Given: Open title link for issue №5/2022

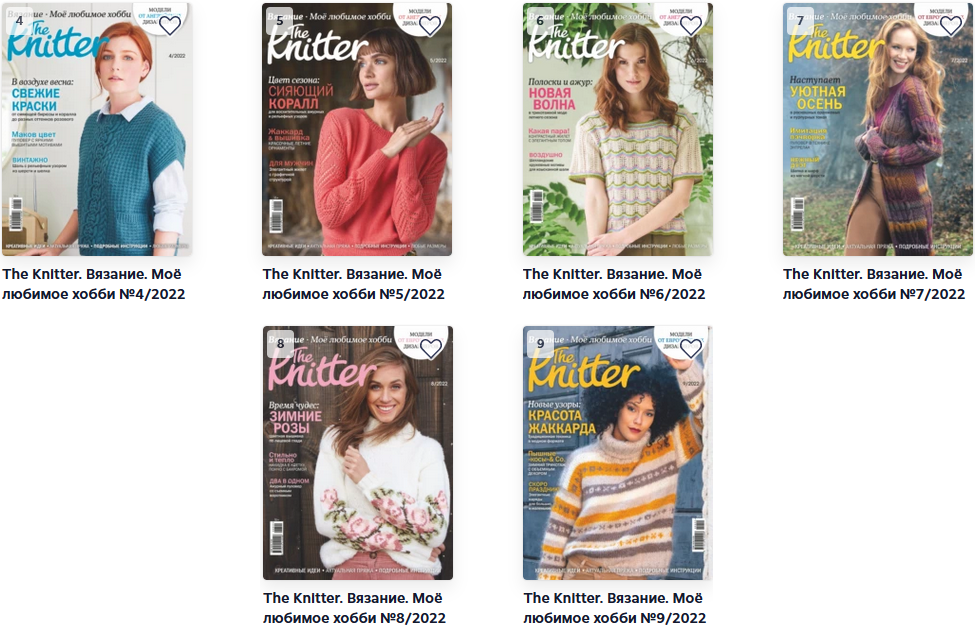Looking at the screenshot, I should coord(353,284).
